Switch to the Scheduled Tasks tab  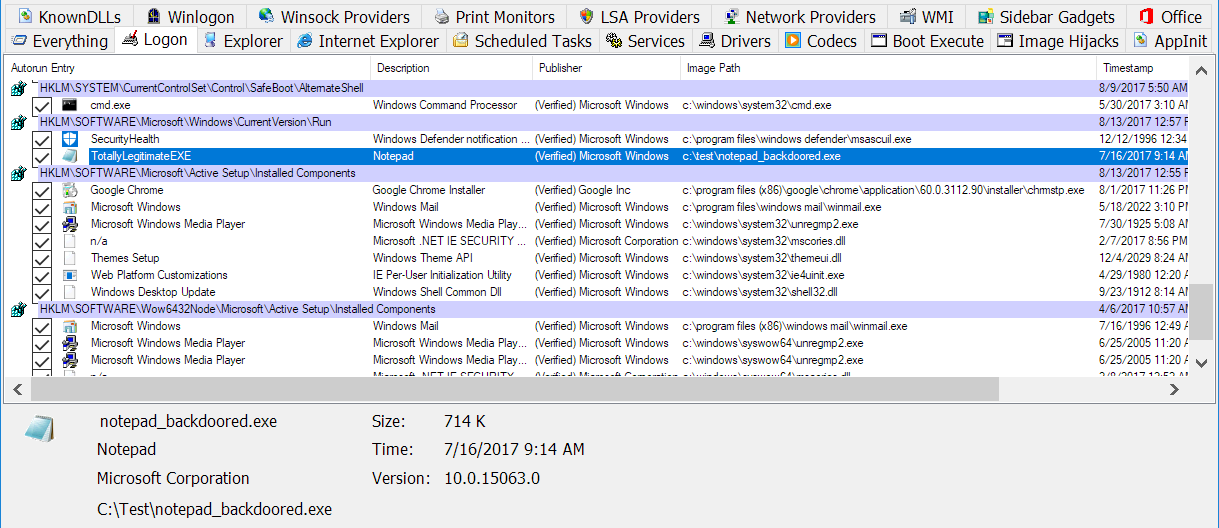pos(522,41)
